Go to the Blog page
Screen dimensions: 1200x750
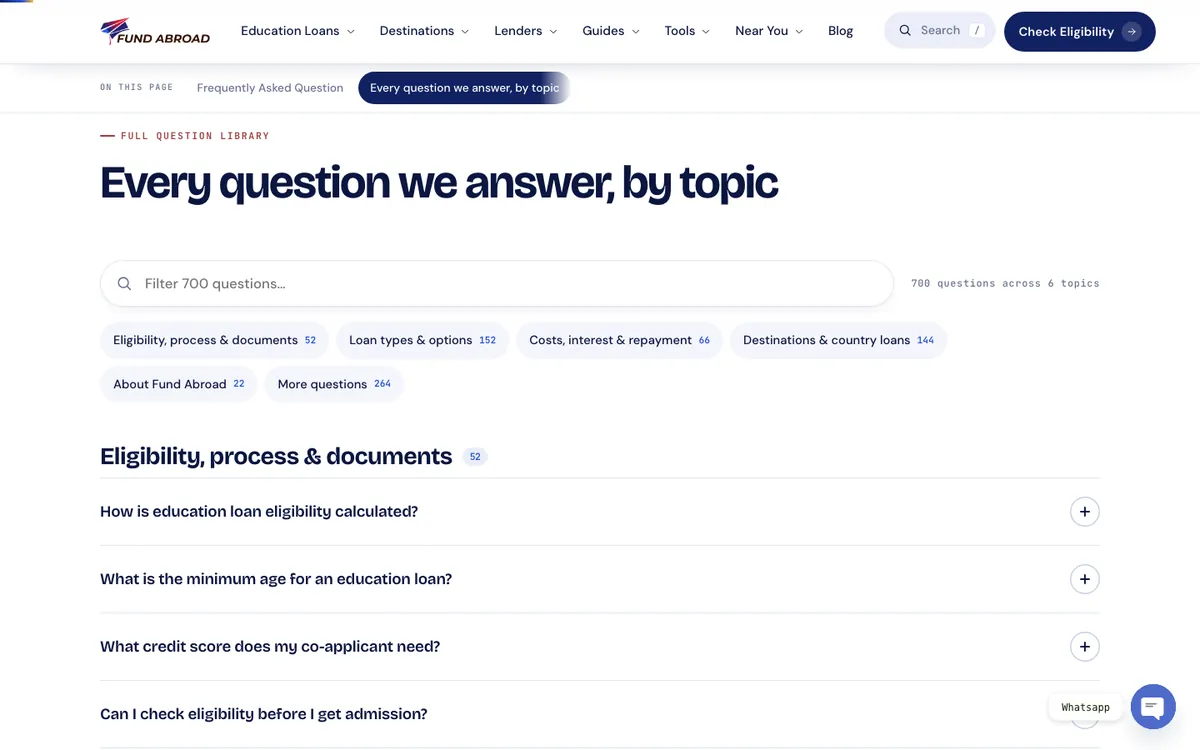pyautogui.click(x=841, y=31)
